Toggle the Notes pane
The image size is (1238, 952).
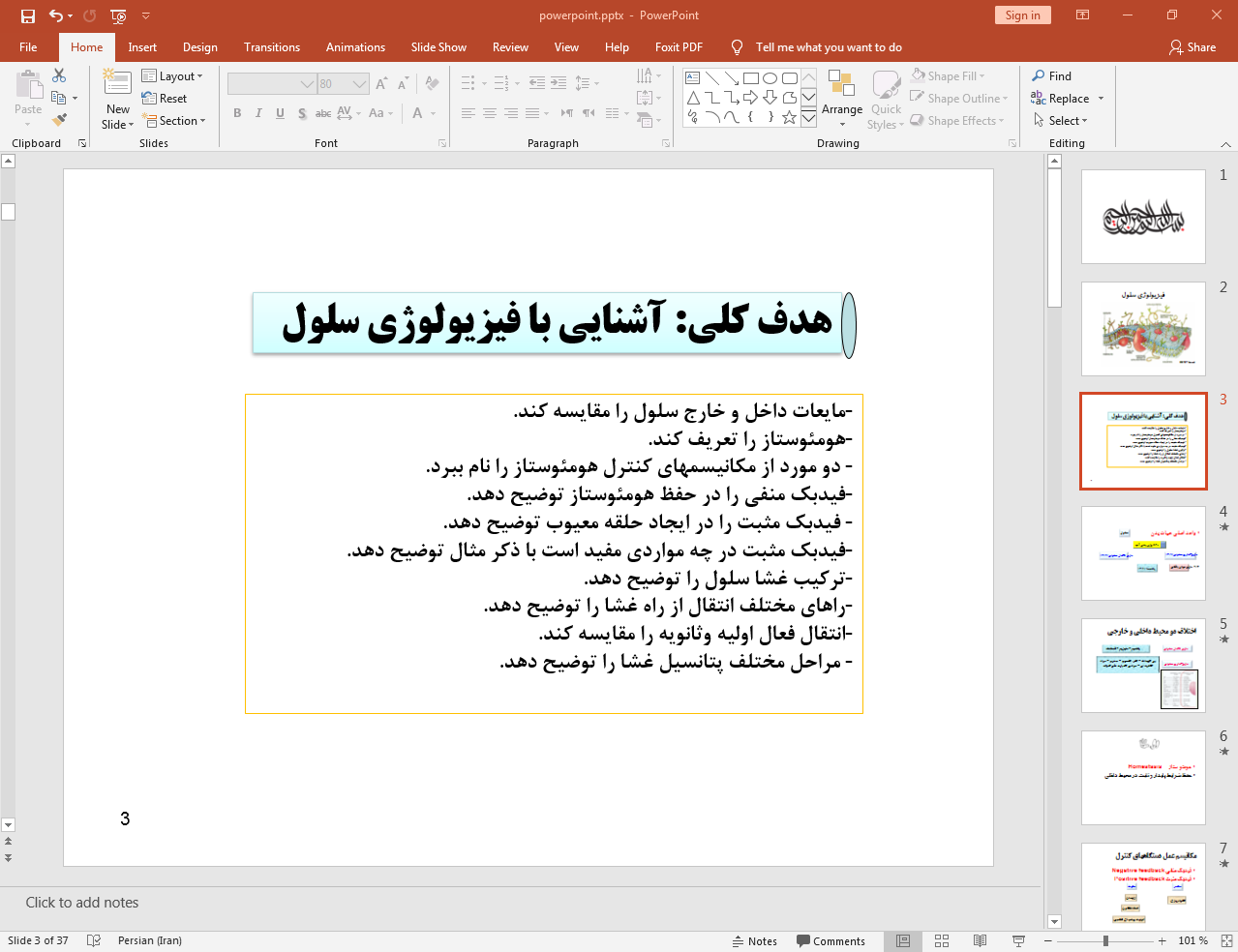click(754, 941)
